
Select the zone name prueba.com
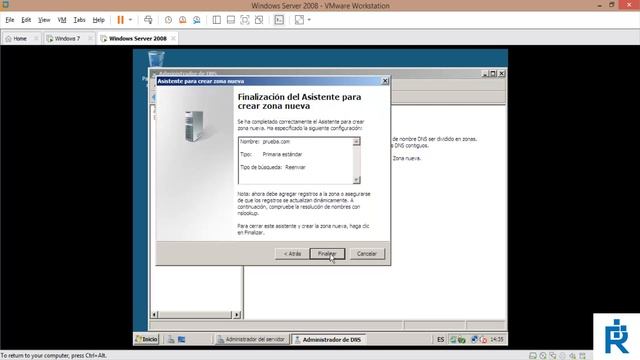coord(276,142)
